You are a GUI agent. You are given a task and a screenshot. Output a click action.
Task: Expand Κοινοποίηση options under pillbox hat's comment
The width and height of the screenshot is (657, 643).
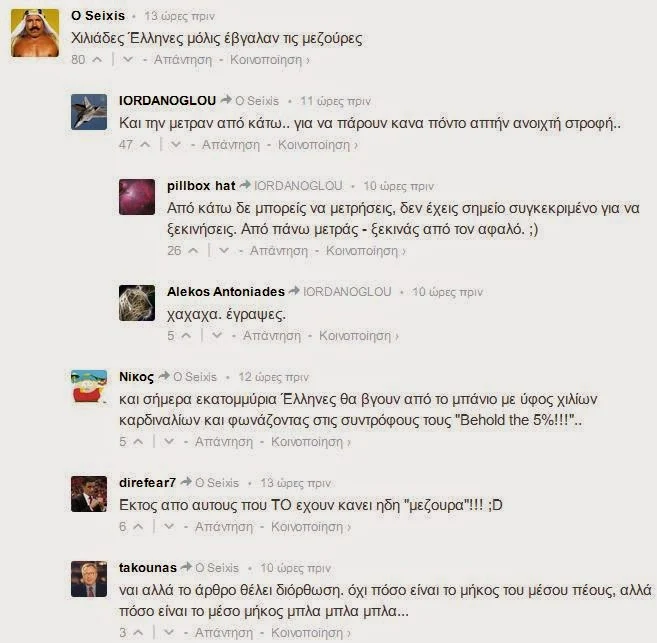[365, 251]
